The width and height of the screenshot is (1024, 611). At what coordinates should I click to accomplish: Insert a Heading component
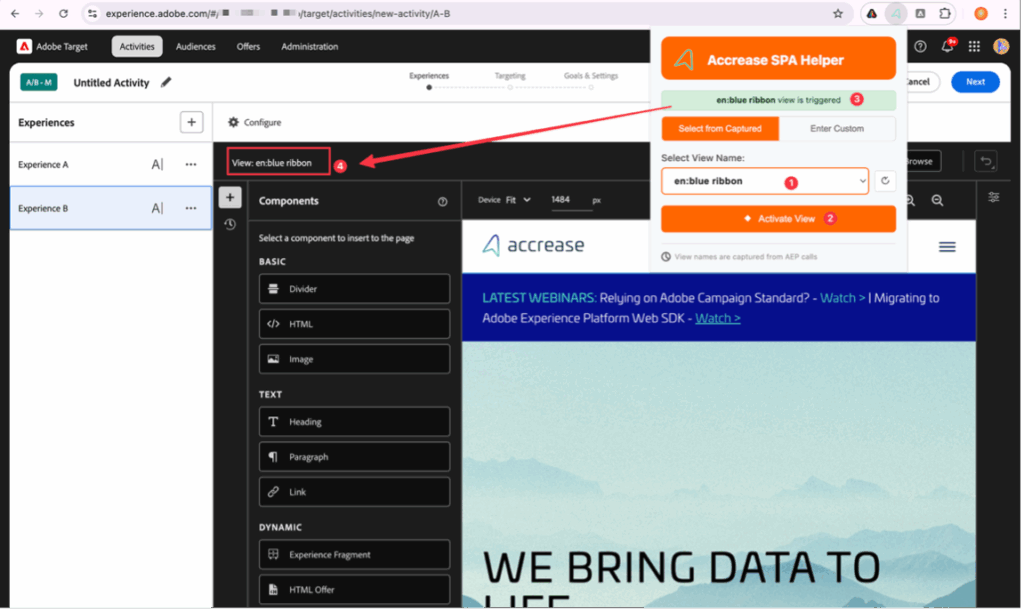(x=355, y=422)
